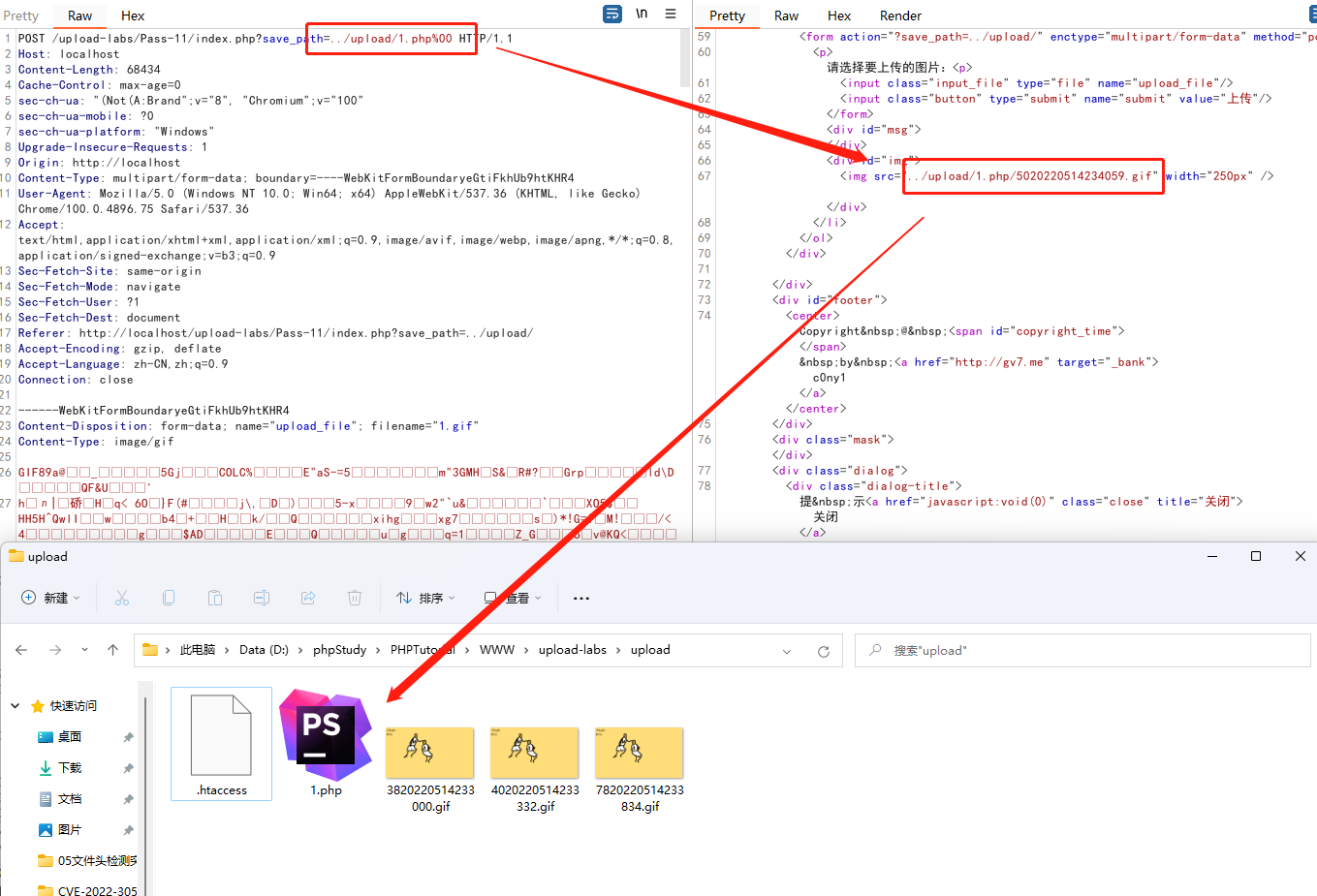Click Data (D:) in the address breadcrumb
1317x896 pixels.
pos(265,650)
